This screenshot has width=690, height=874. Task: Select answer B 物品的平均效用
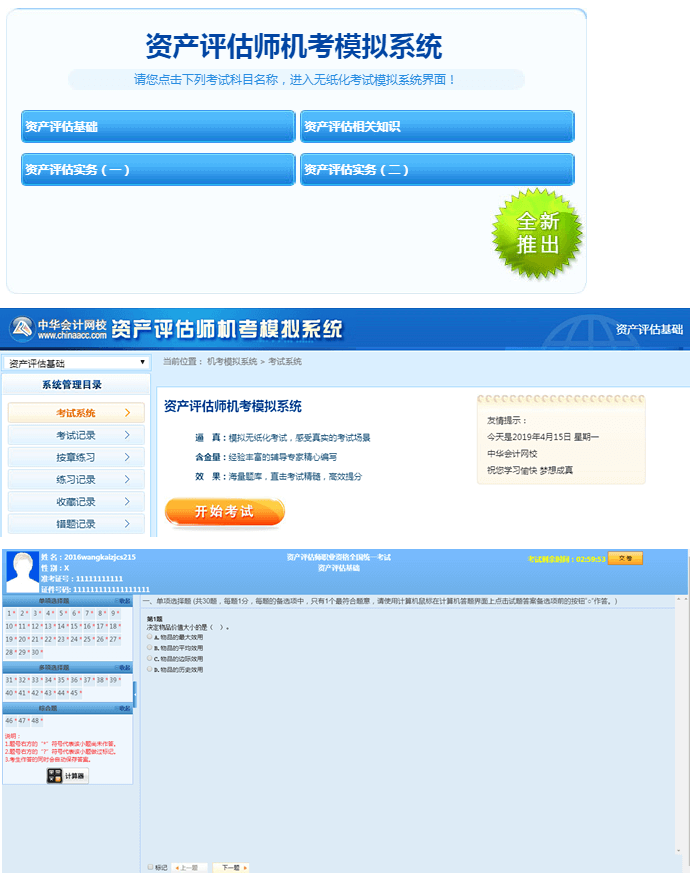pyautogui.click(x=149, y=647)
